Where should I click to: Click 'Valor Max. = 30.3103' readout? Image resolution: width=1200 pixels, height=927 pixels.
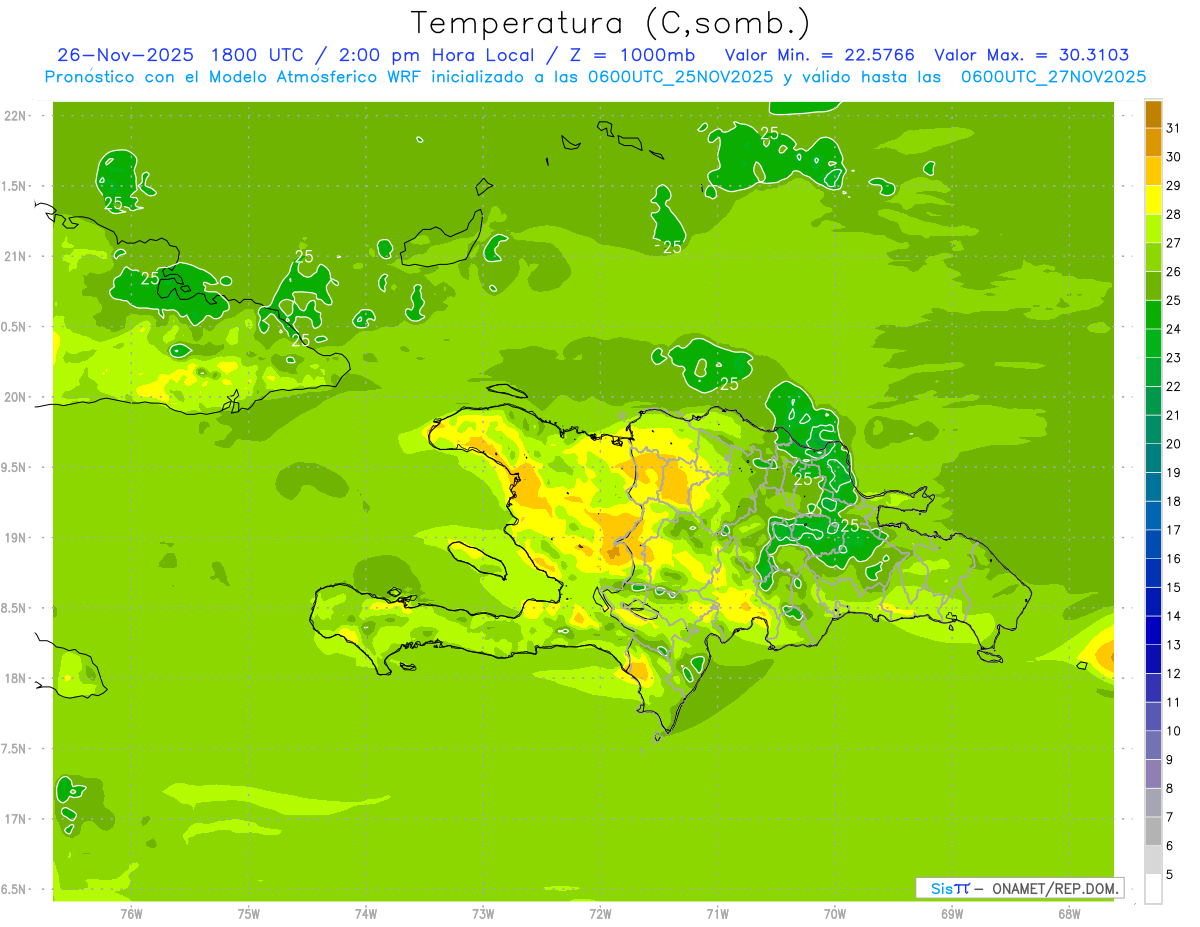(x=1032, y=56)
